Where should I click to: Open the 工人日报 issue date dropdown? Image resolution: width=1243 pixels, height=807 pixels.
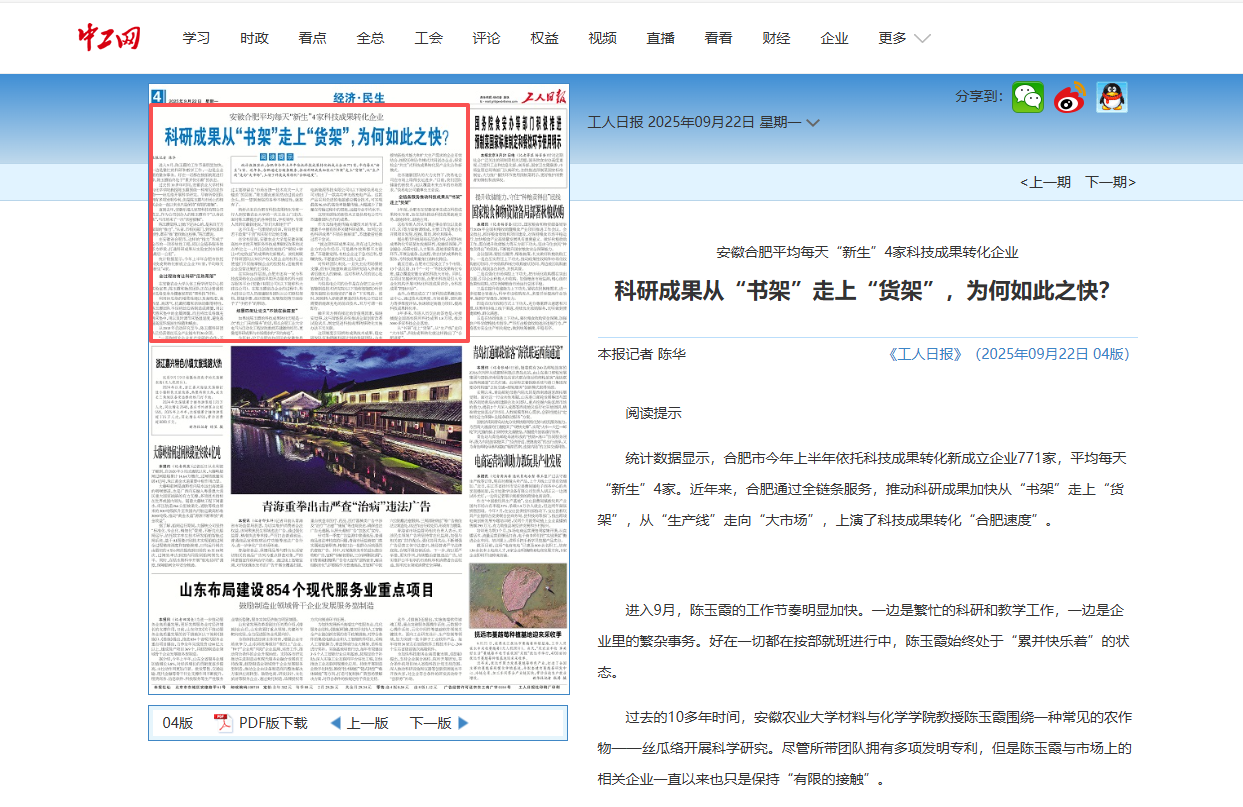[813, 123]
